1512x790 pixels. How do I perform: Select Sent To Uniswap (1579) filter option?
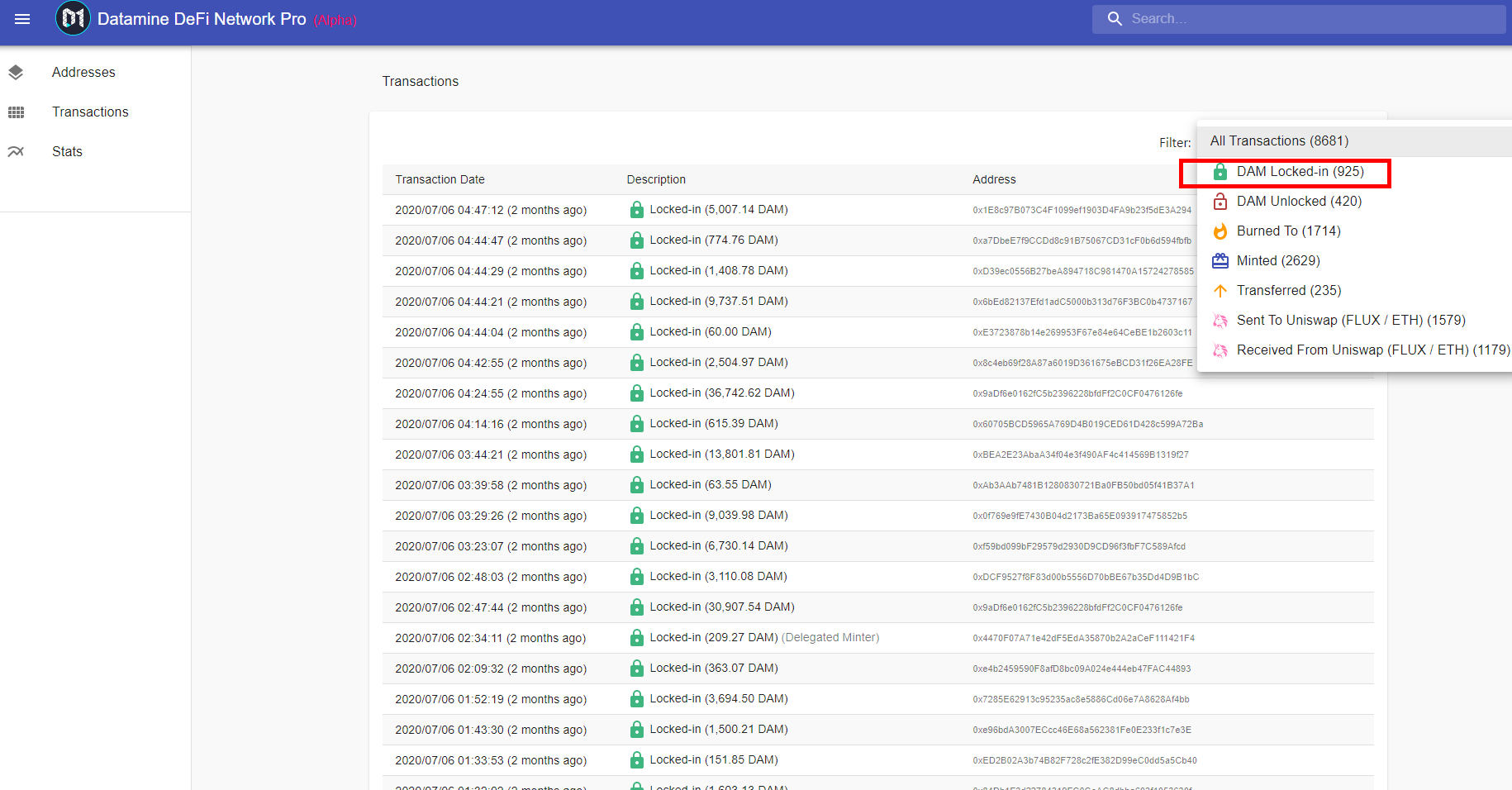(1354, 321)
